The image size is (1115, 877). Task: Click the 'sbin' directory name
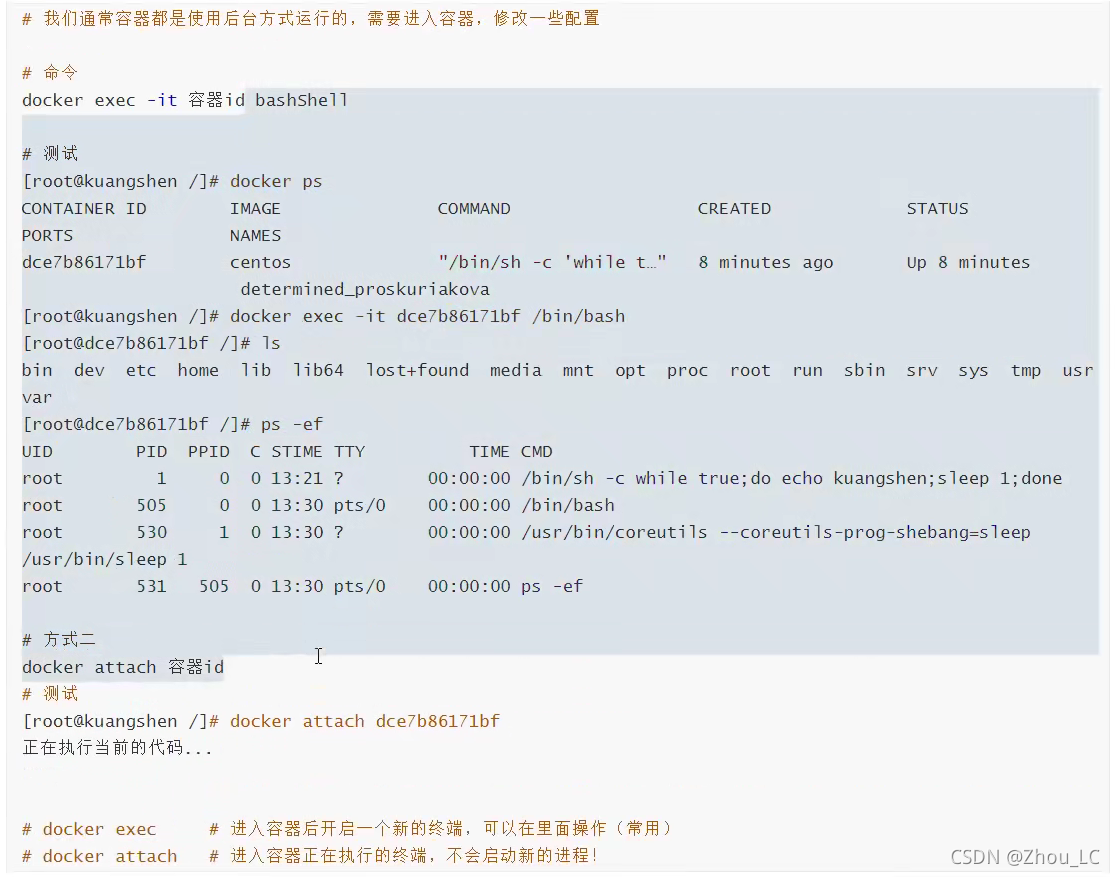coord(865,371)
